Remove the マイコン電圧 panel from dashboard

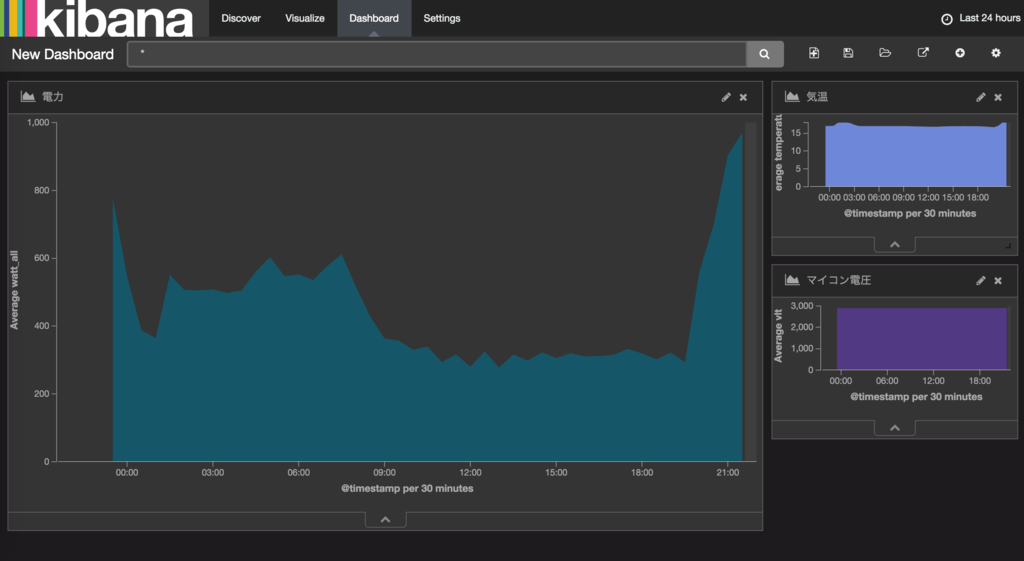coord(998,281)
